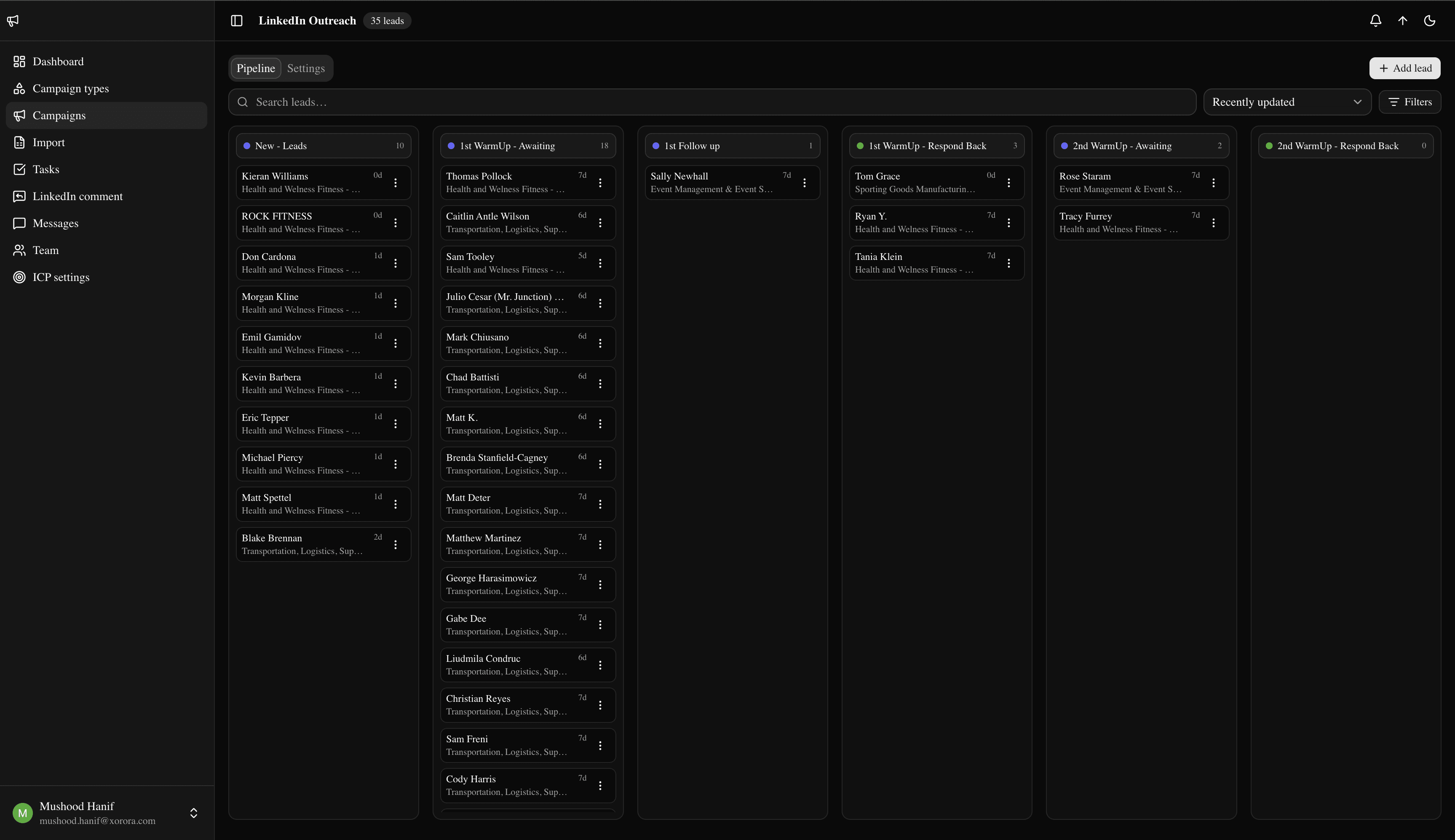Viewport: 1455px width, 840px height.
Task: Open Team page
Action: click(106, 250)
